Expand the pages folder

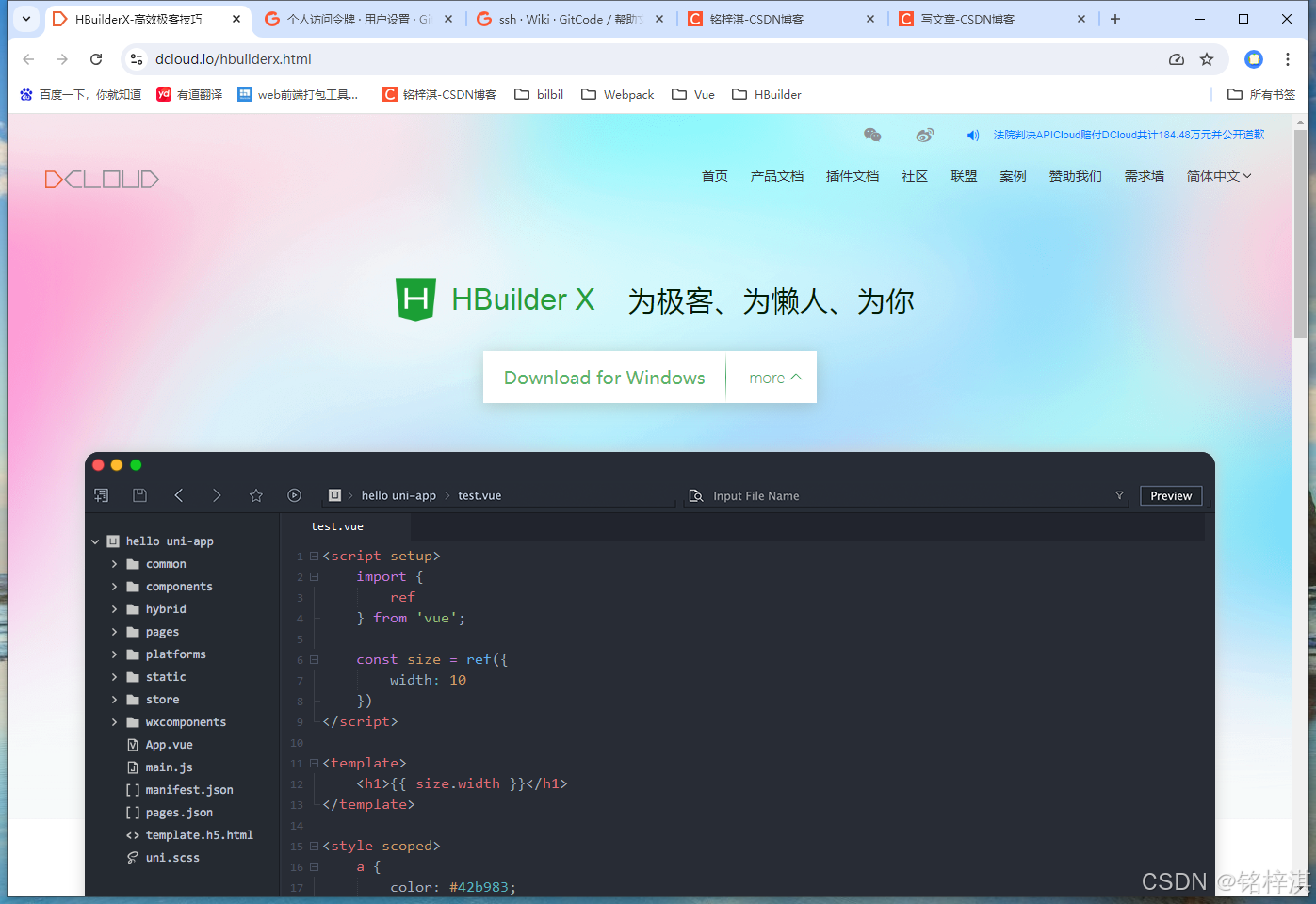pyautogui.click(x=115, y=632)
